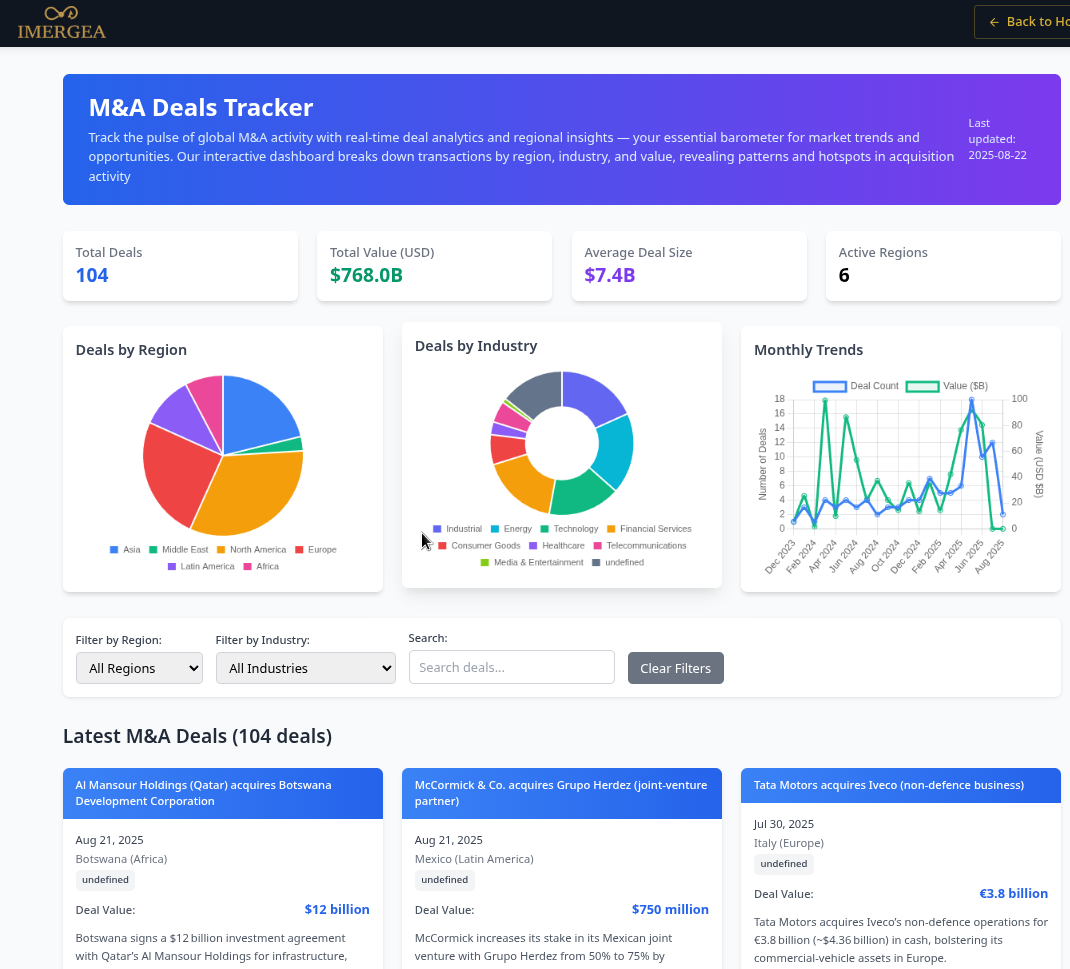Click the Healthcare legend marker in the industry legend
The image size is (1070, 969).
click(x=533, y=546)
